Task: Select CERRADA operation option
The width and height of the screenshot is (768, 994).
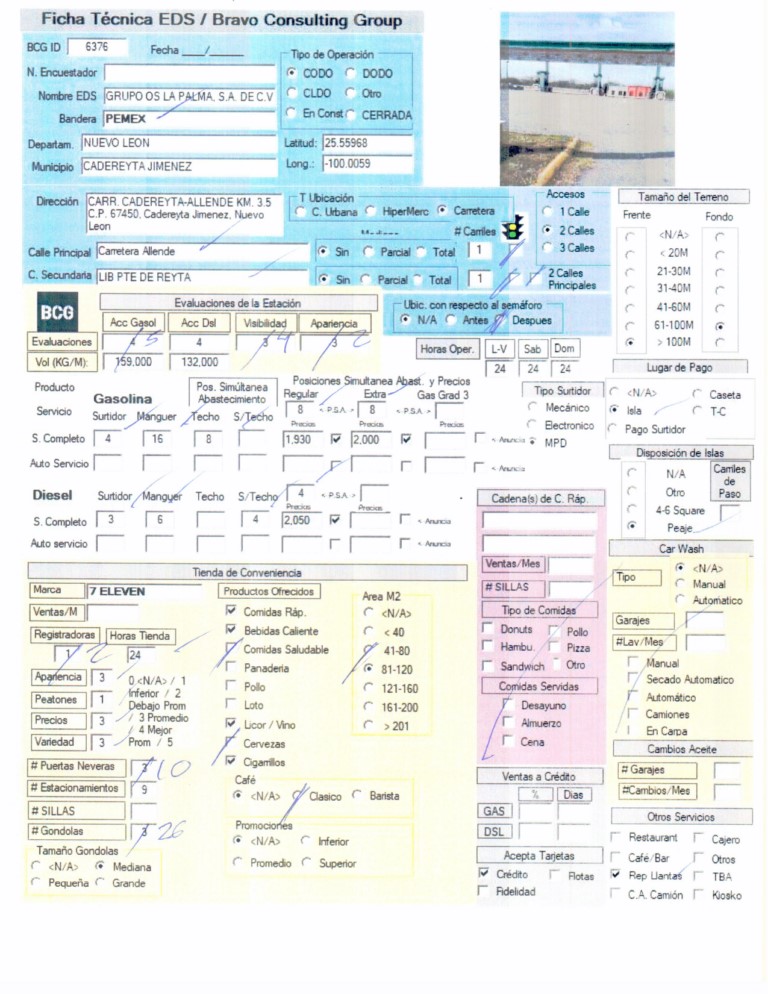Action: (x=350, y=114)
